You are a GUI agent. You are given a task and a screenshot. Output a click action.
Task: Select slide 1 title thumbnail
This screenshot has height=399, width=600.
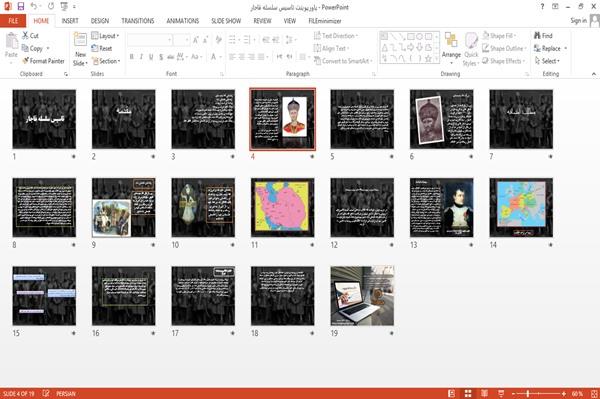(44, 119)
